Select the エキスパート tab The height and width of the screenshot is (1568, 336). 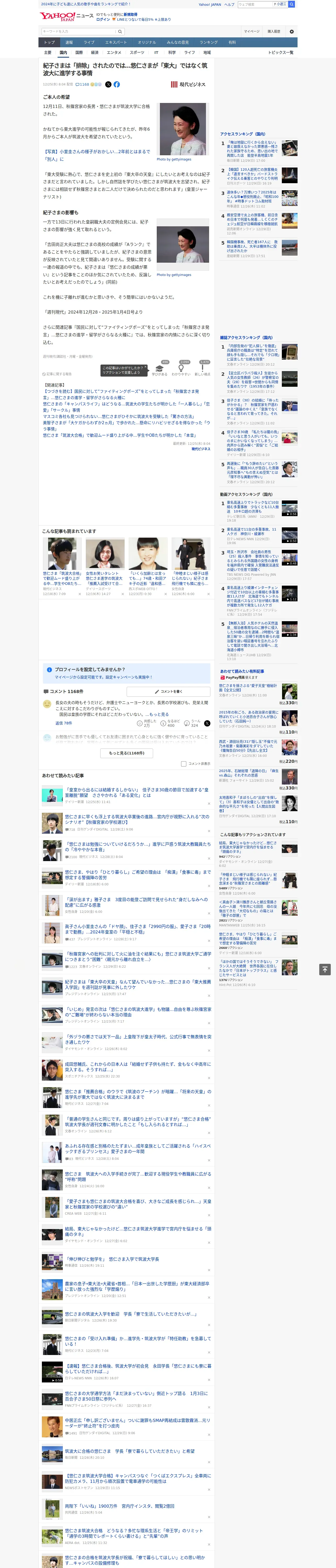coord(116,42)
